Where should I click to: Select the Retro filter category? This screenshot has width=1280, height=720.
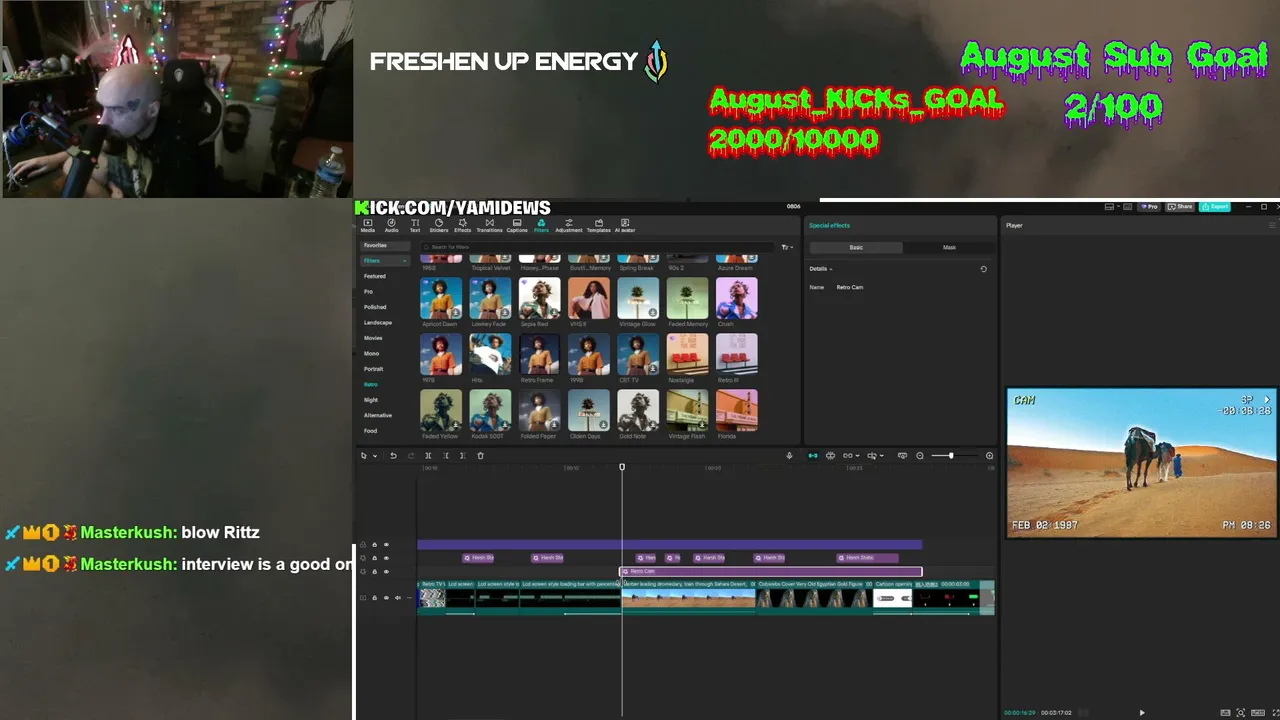click(371, 384)
